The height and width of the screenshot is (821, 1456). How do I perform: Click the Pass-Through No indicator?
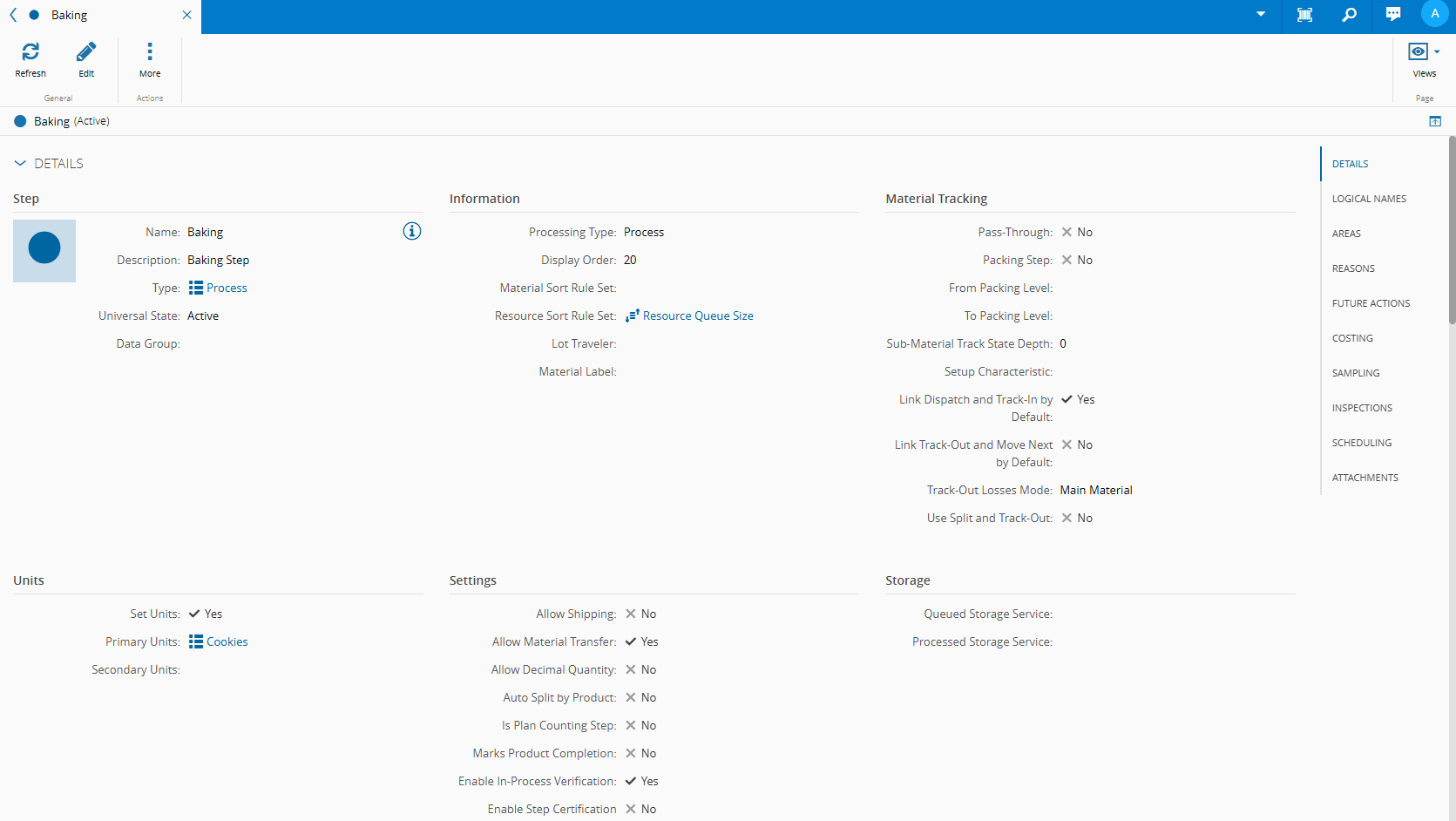click(x=1076, y=232)
